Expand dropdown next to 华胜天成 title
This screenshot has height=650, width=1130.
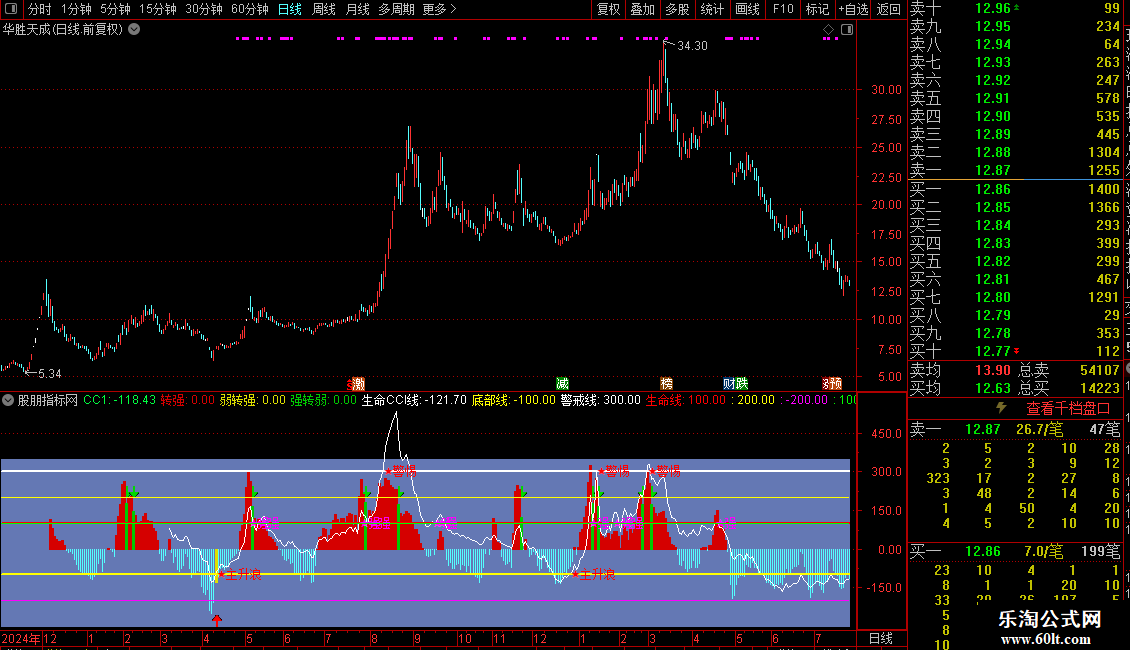pos(134,30)
